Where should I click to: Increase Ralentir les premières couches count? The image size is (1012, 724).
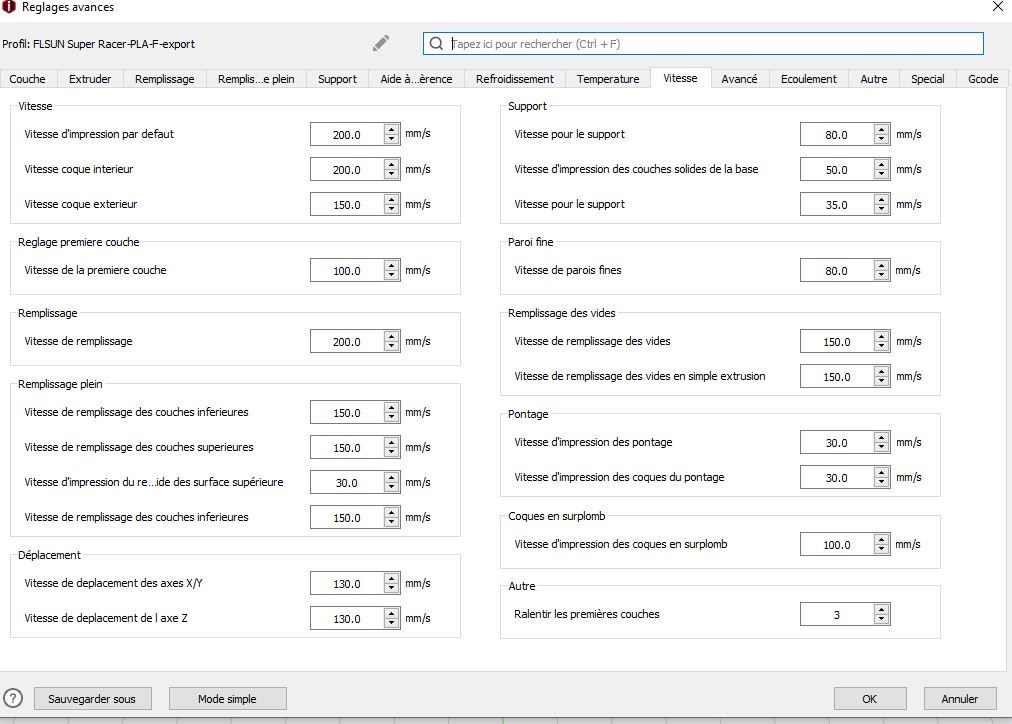click(881, 609)
